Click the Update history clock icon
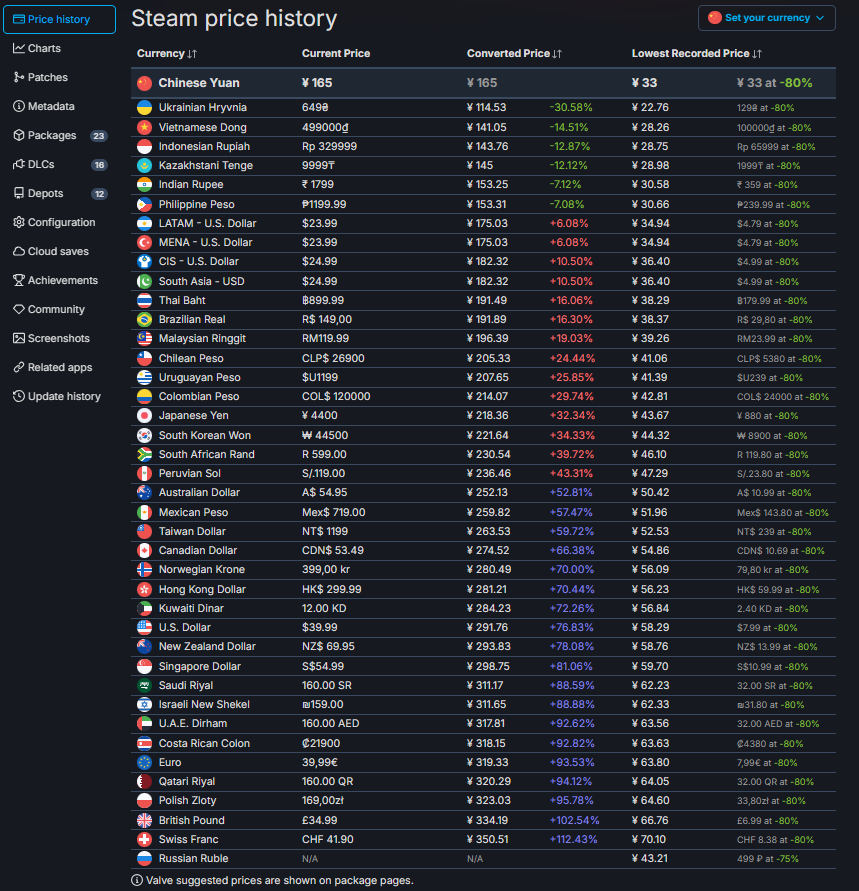The width and height of the screenshot is (859, 891). click(x=19, y=396)
